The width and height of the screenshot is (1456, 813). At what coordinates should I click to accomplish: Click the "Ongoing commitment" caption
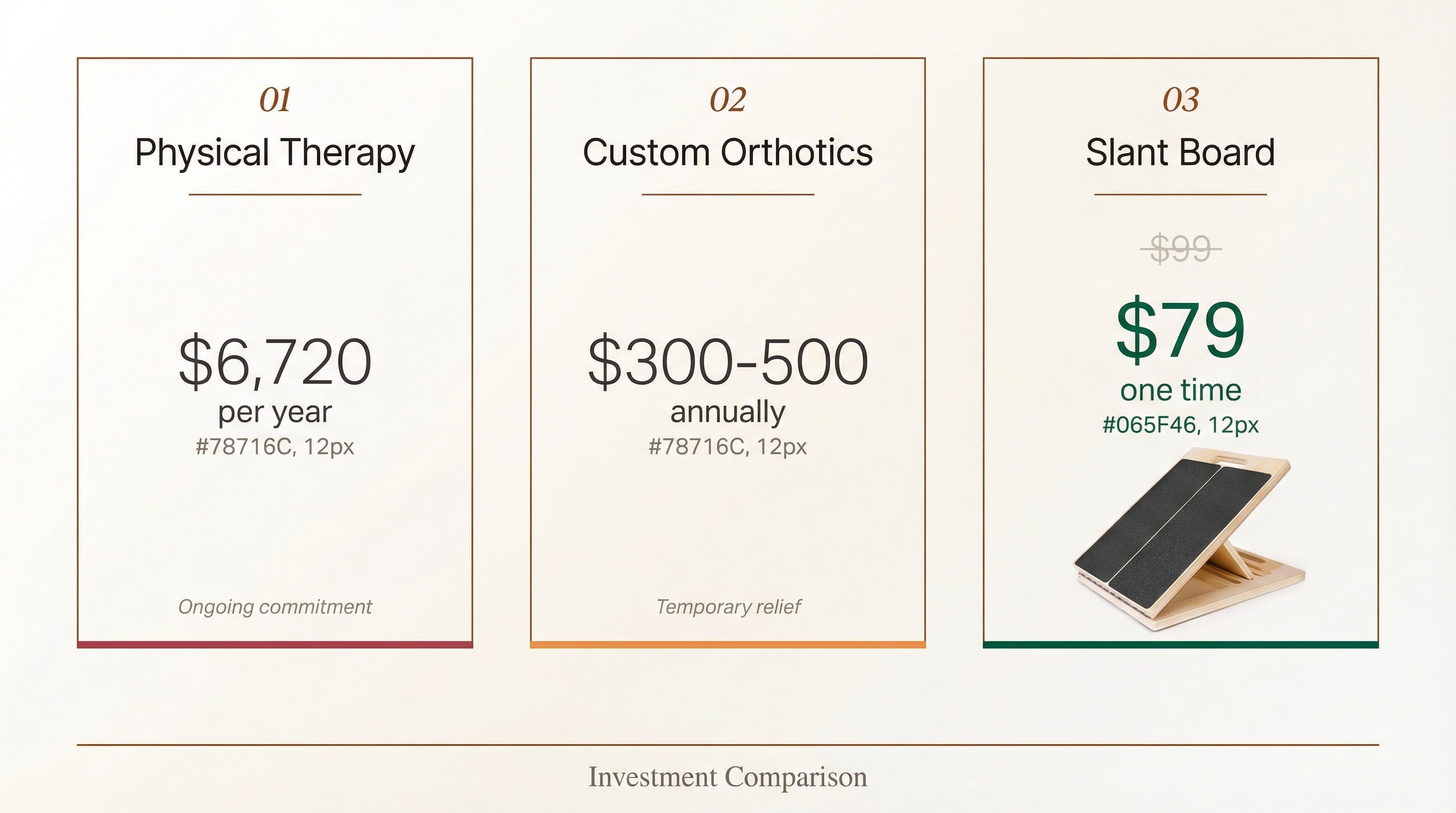pos(275,607)
